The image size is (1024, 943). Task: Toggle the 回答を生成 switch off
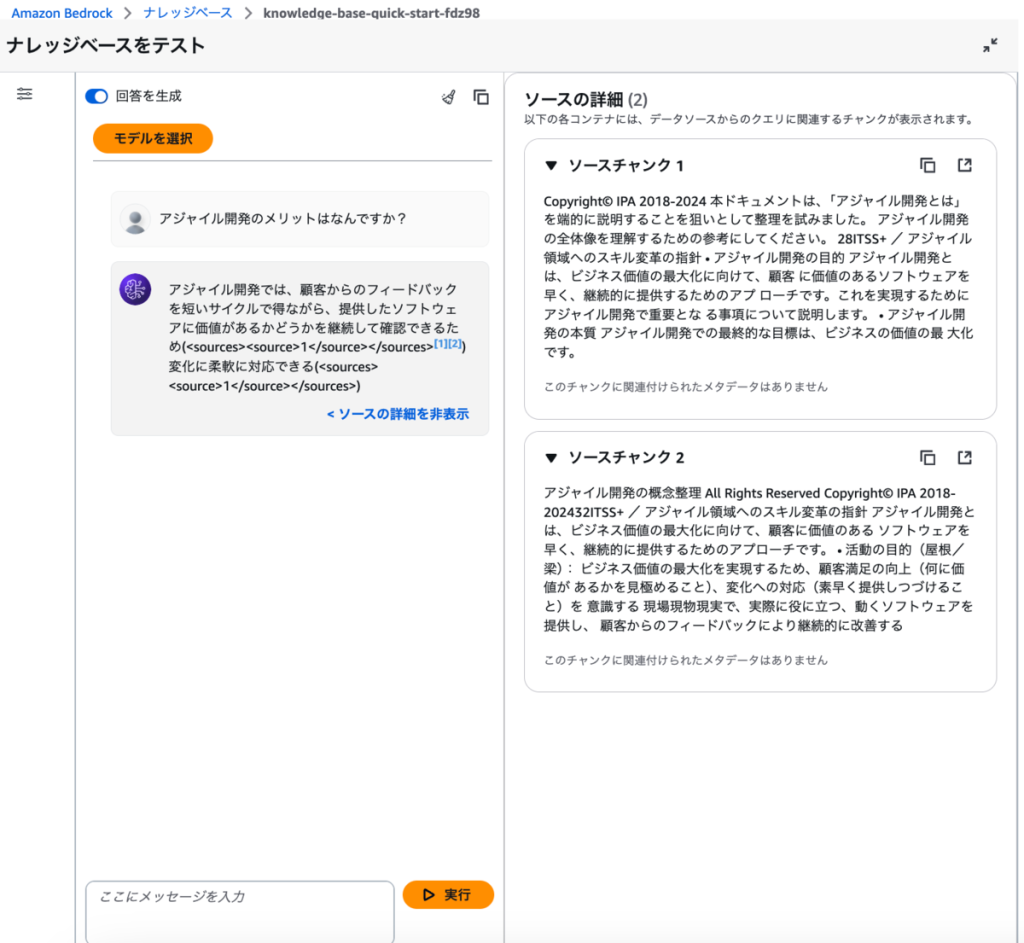97,97
